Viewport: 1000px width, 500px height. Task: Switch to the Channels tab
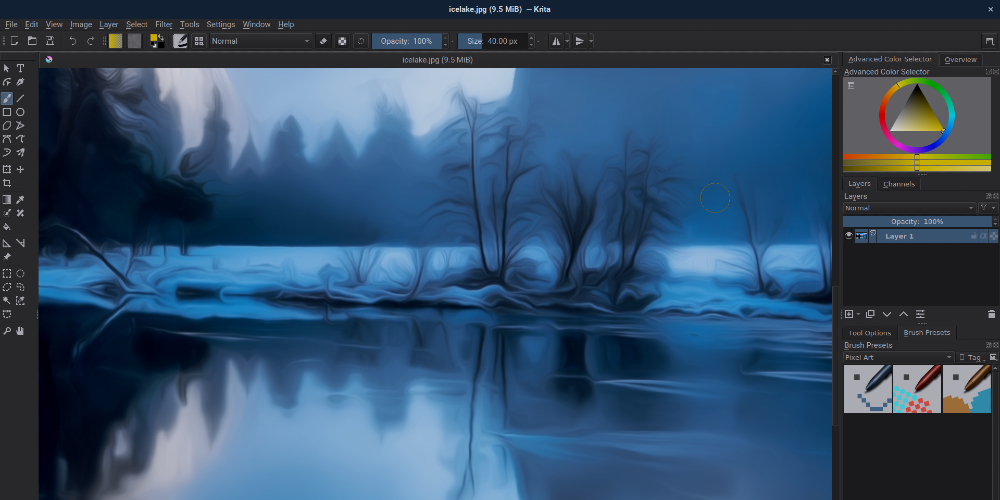pos(898,184)
